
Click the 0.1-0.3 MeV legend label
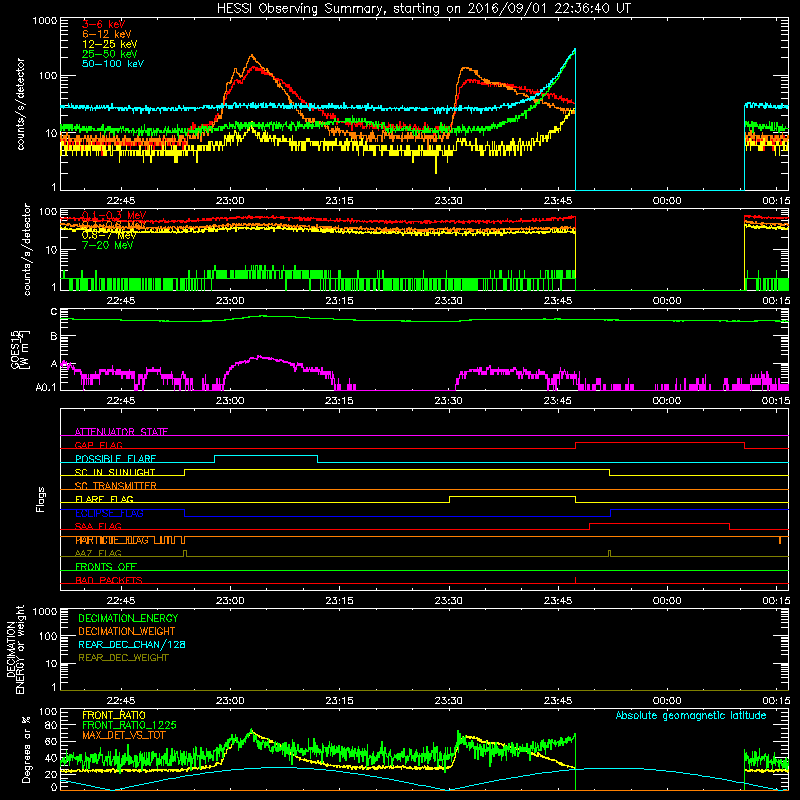point(113,215)
